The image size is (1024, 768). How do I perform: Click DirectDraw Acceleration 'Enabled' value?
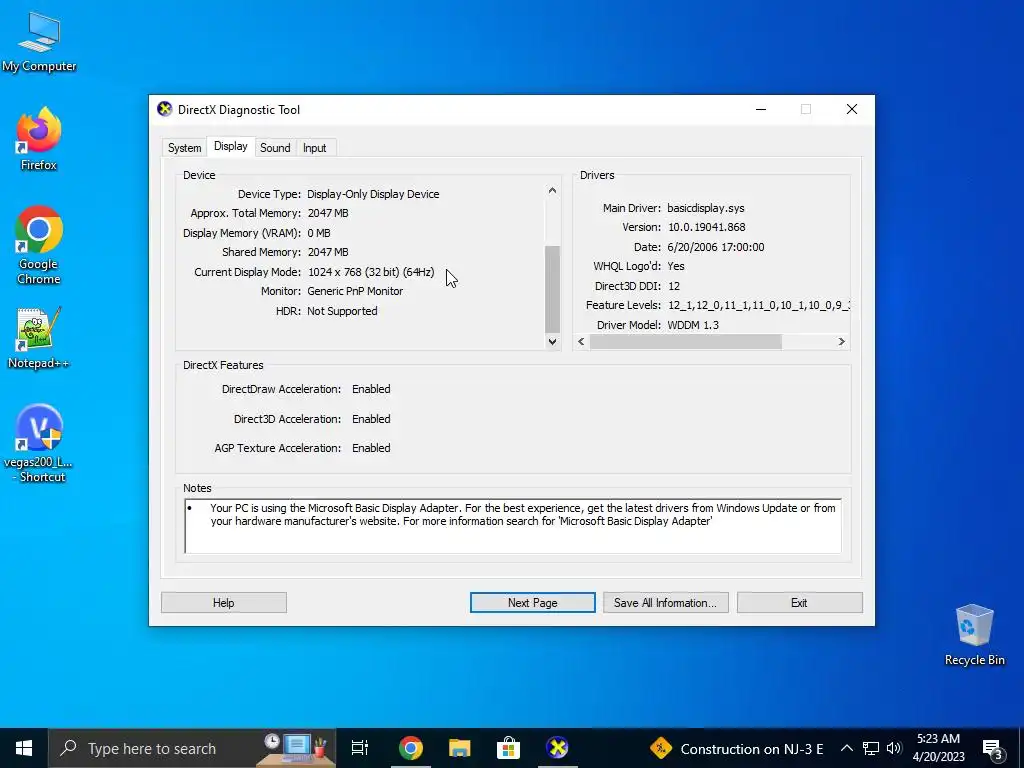point(371,389)
